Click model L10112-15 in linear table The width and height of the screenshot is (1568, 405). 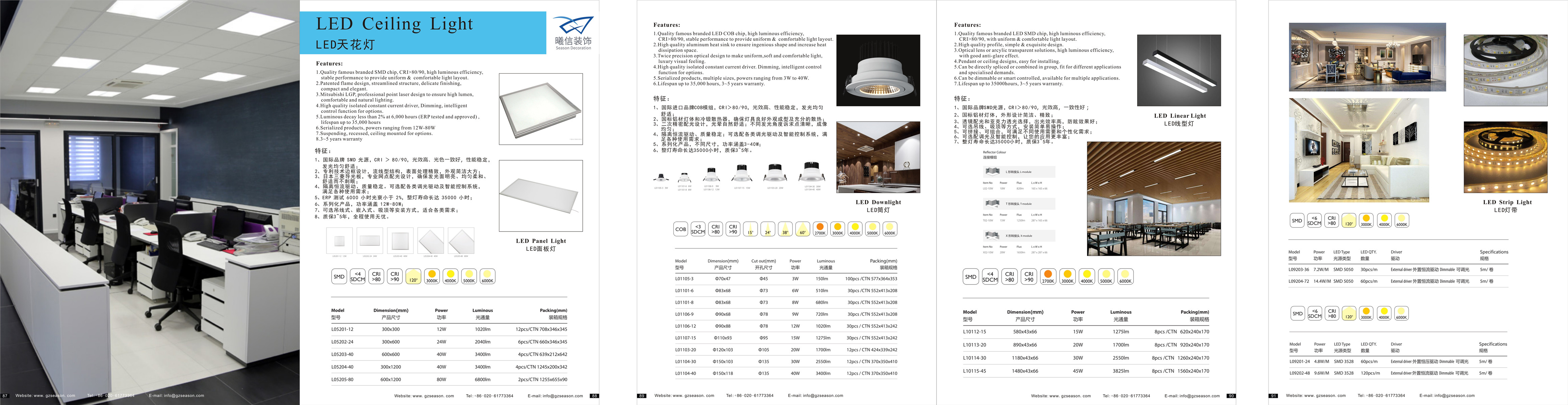tap(974, 332)
